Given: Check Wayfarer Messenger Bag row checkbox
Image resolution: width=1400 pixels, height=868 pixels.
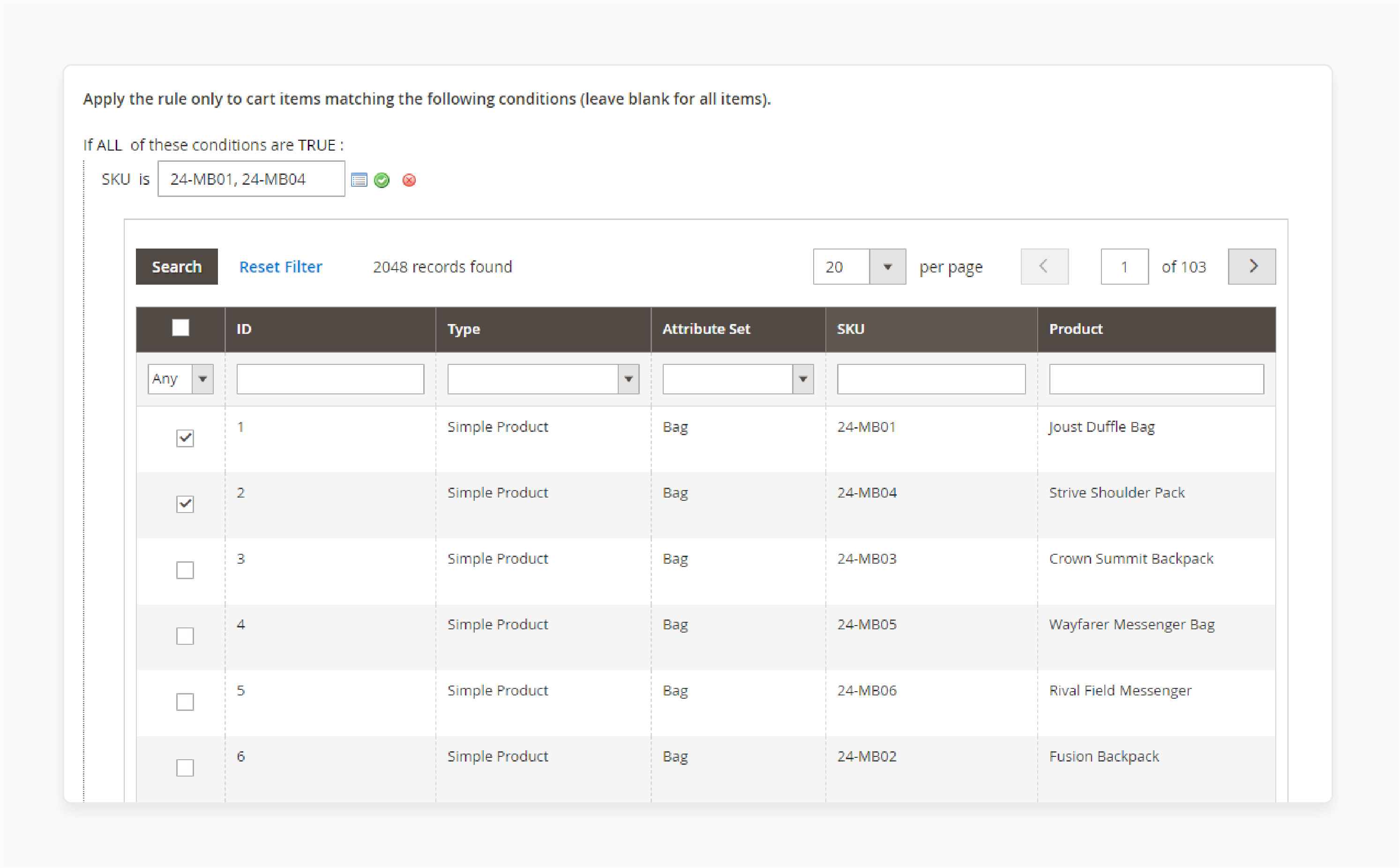Looking at the screenshot, I should pos(185,636).
